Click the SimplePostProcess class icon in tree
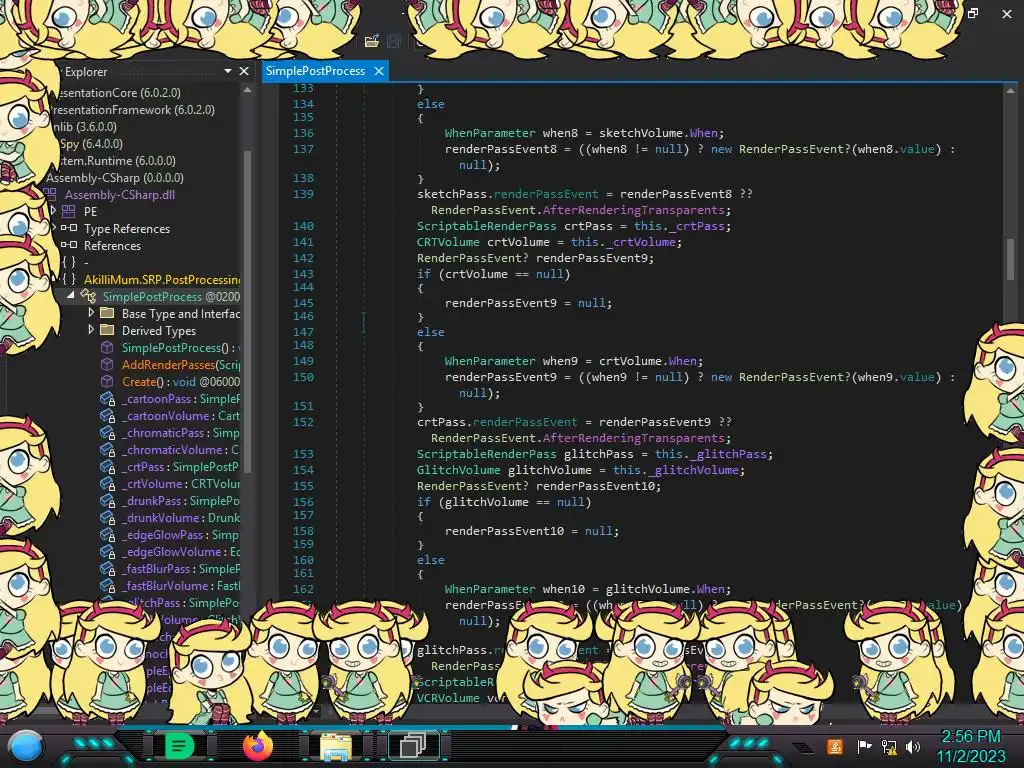The height and width of the screenshot is (768, 1024). tap(88, 296)
